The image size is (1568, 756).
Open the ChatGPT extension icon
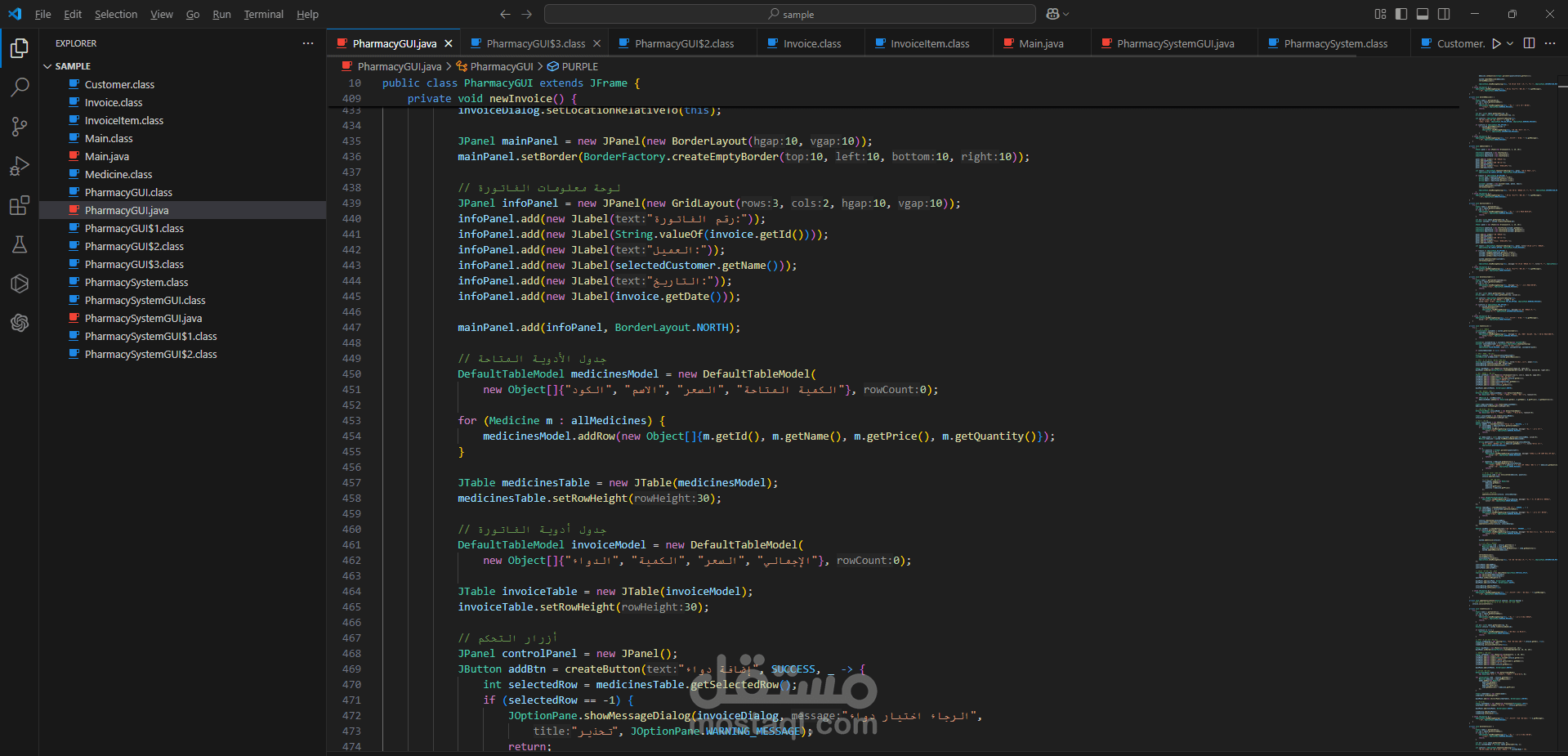20,323
